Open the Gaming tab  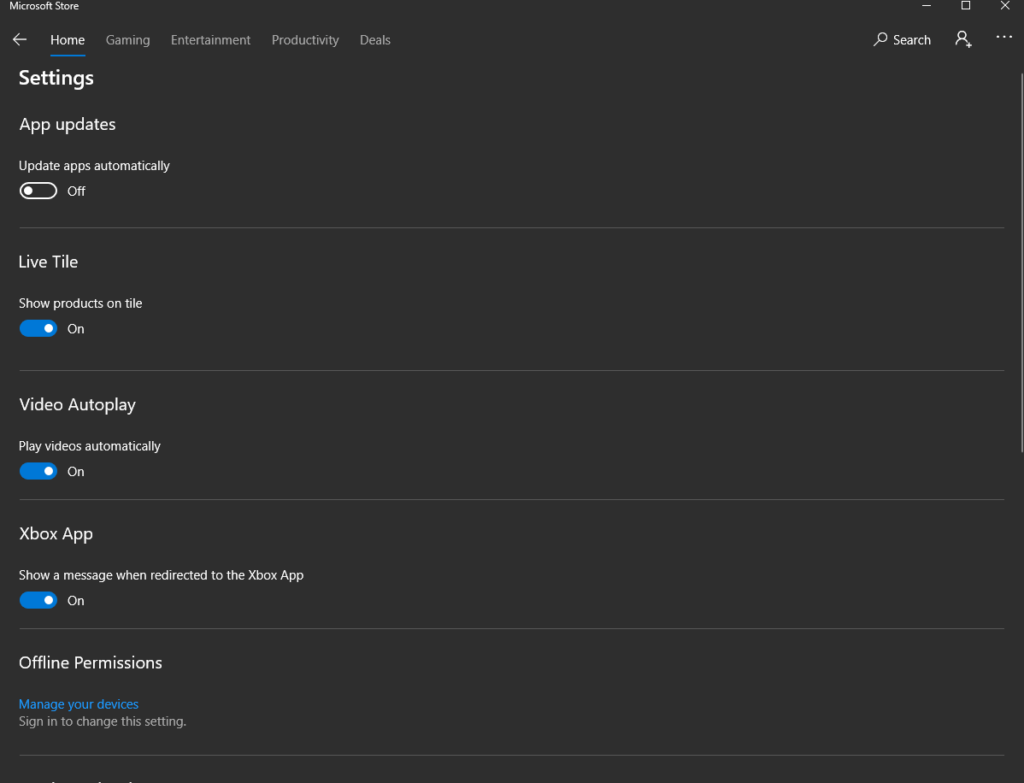[x=127, y=40]
